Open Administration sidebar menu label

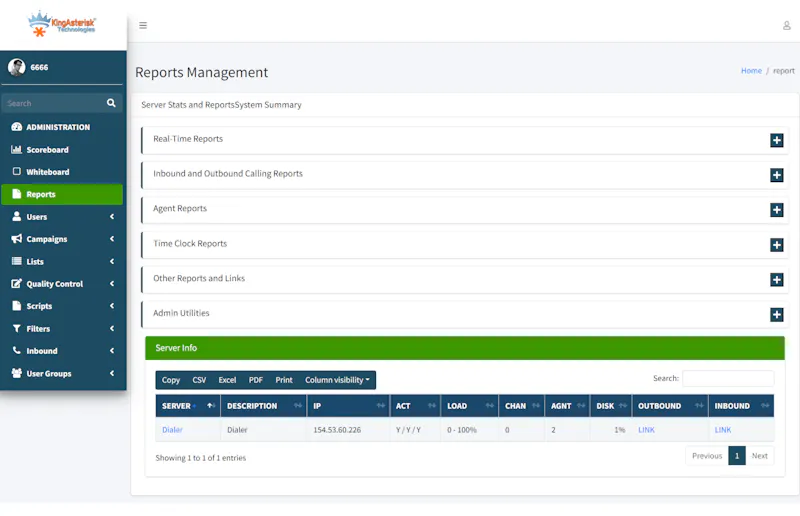[x=58, y=127]
